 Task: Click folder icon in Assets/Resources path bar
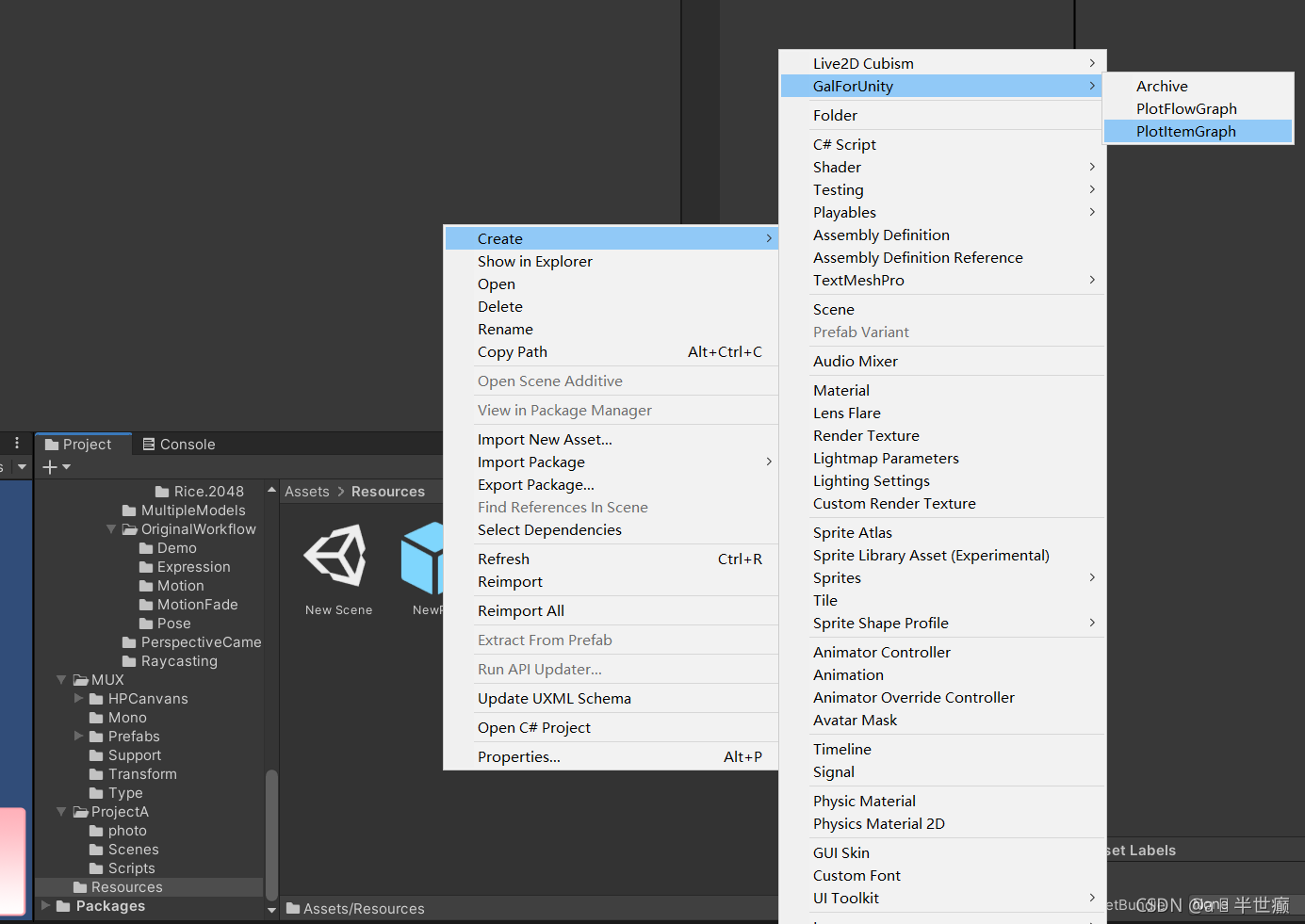[293, 908]
